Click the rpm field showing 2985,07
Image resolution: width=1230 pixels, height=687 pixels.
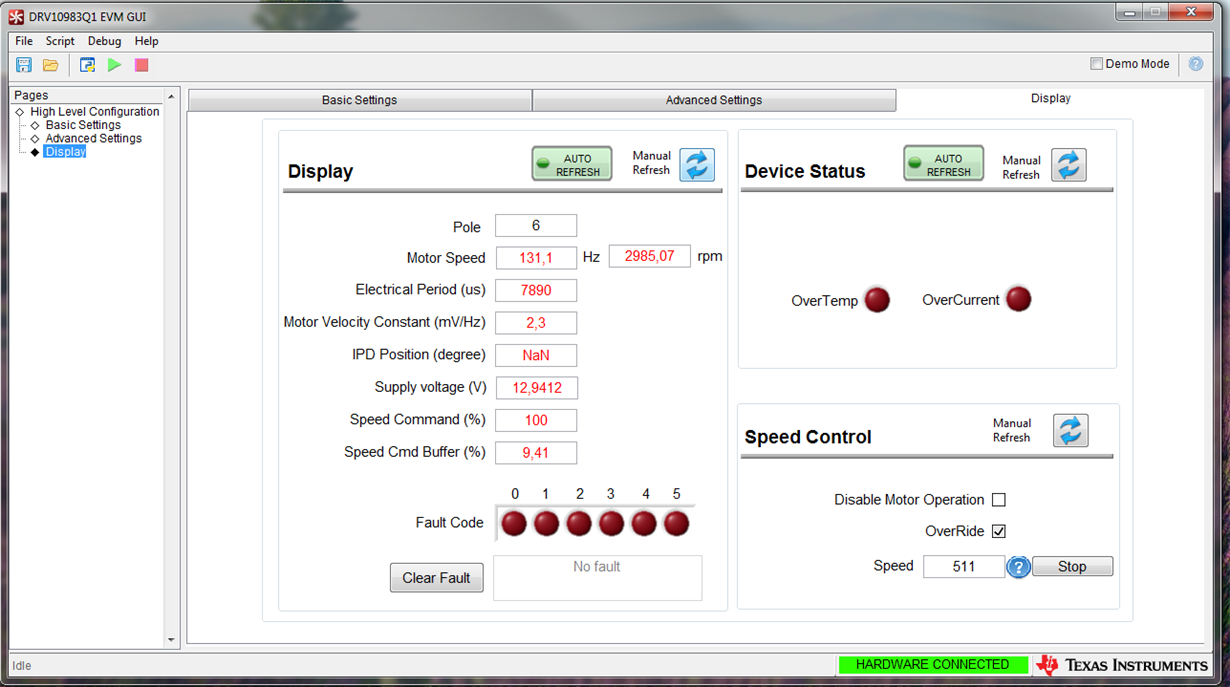[650, 256]
